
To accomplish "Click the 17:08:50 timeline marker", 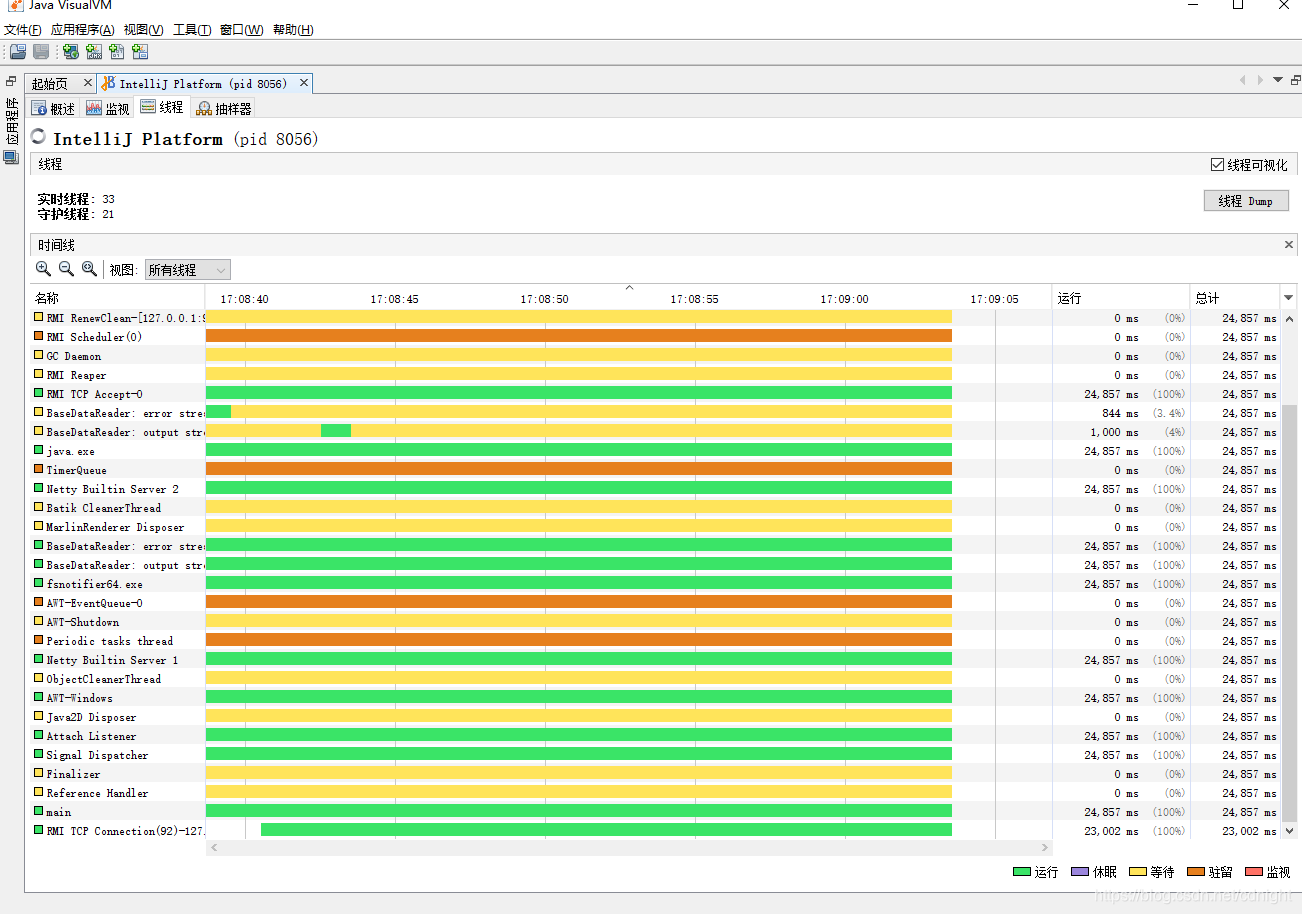I will coord(545,299).
